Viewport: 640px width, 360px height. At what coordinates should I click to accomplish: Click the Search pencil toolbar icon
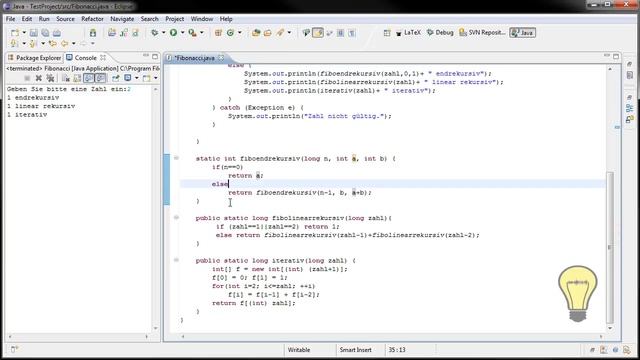pyautogui.click(x=280, y=33)
